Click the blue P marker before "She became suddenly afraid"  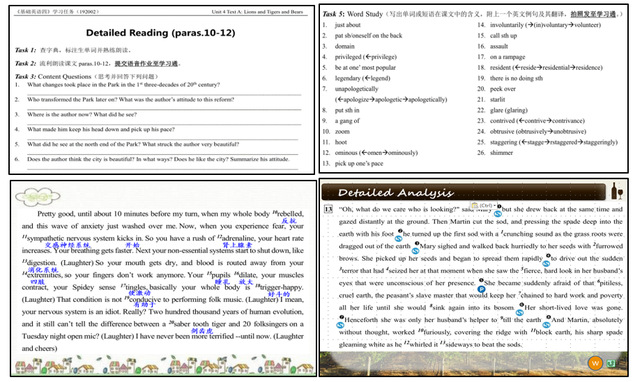(481, 289)
